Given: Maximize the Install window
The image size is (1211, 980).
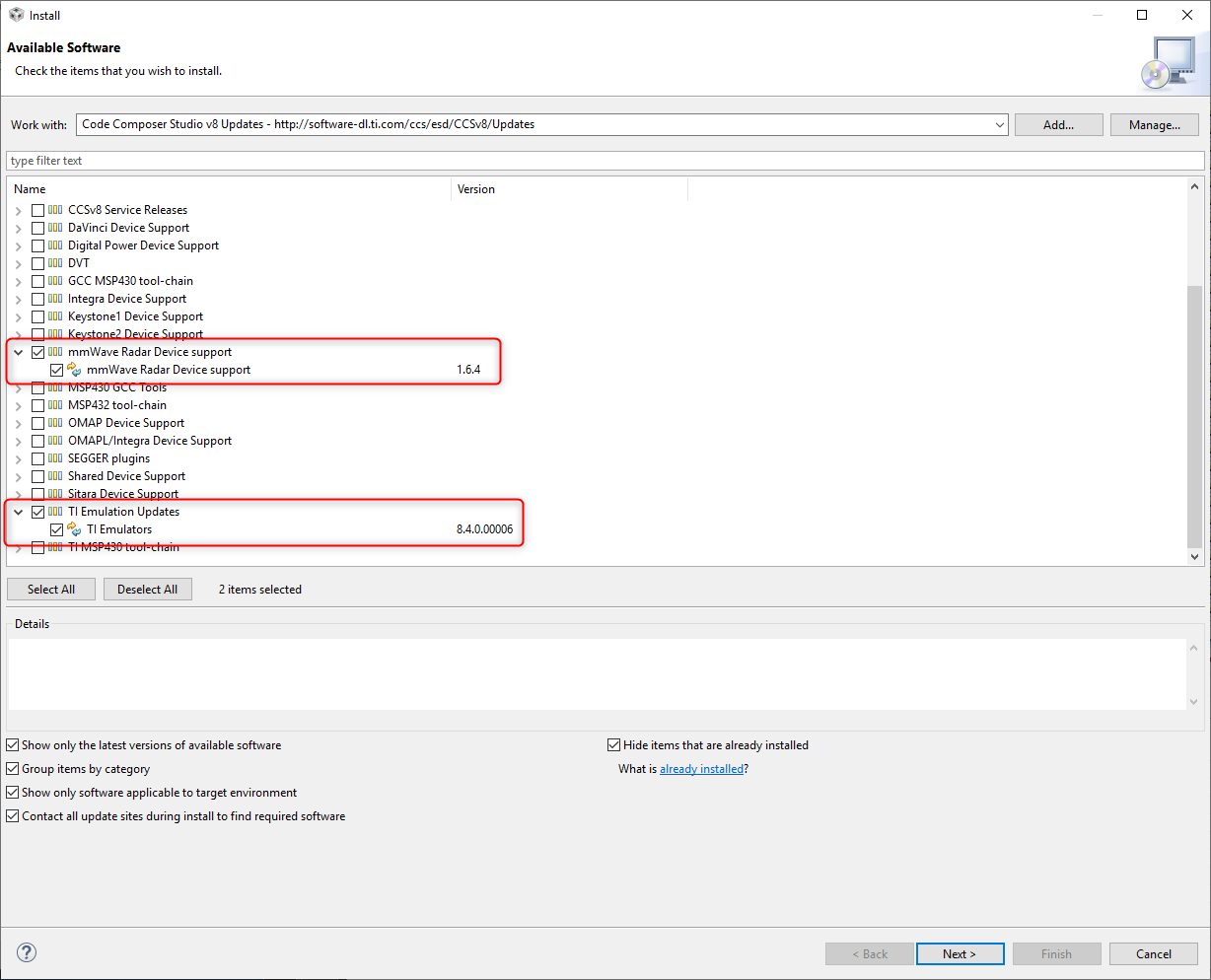Looking at the screenshot, I should click(x=1142, y=15).
